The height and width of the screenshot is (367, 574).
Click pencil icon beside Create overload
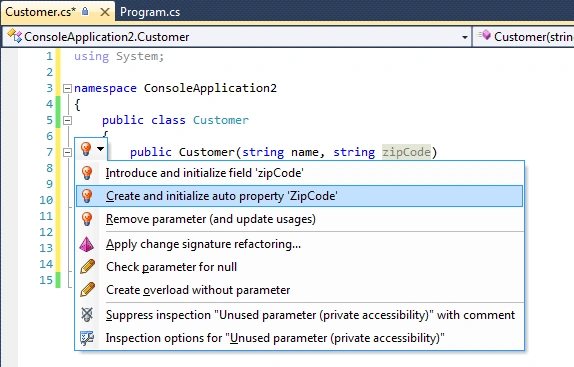87,290
